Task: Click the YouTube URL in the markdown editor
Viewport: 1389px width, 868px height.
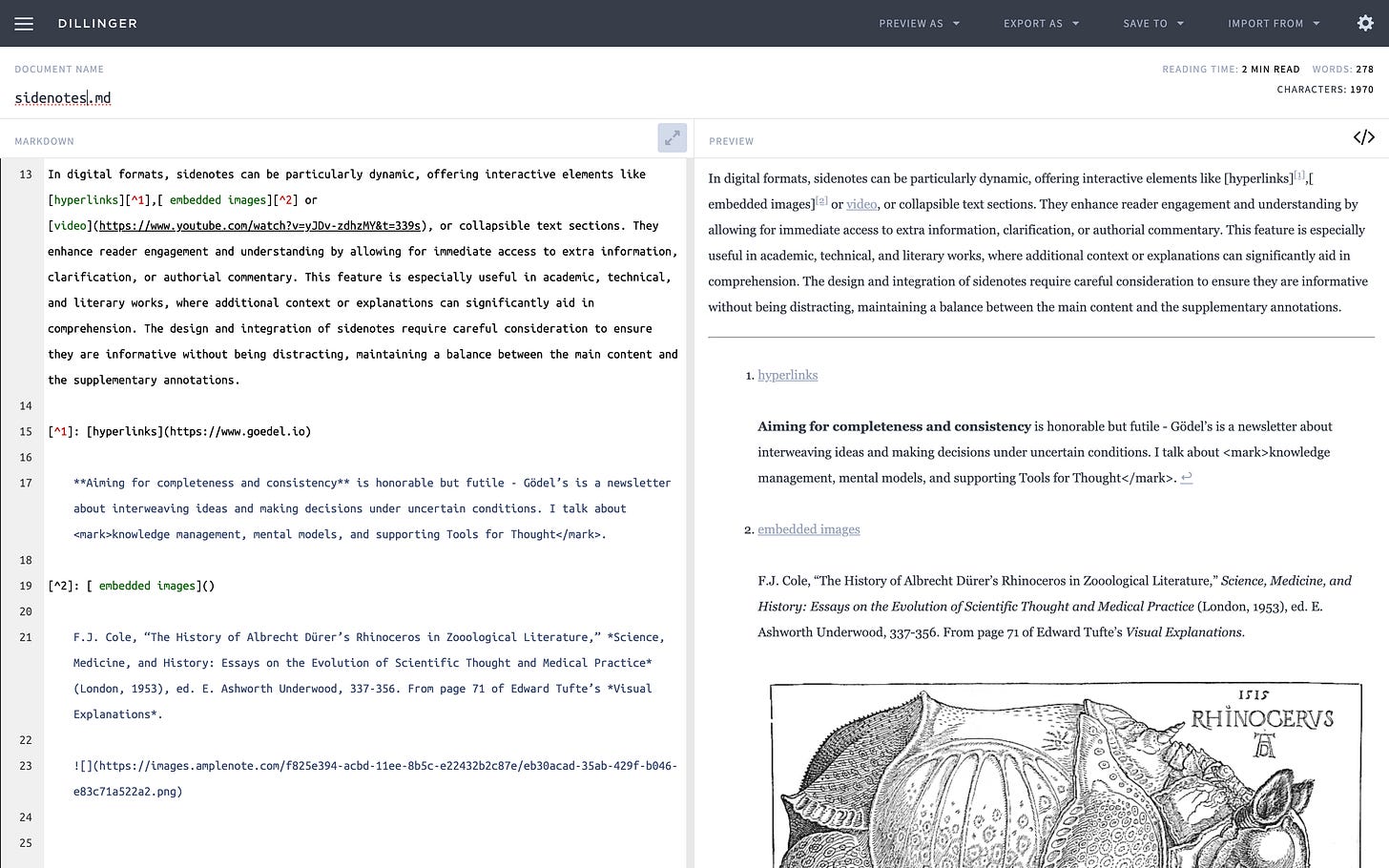Action: [x=259, y=226]
